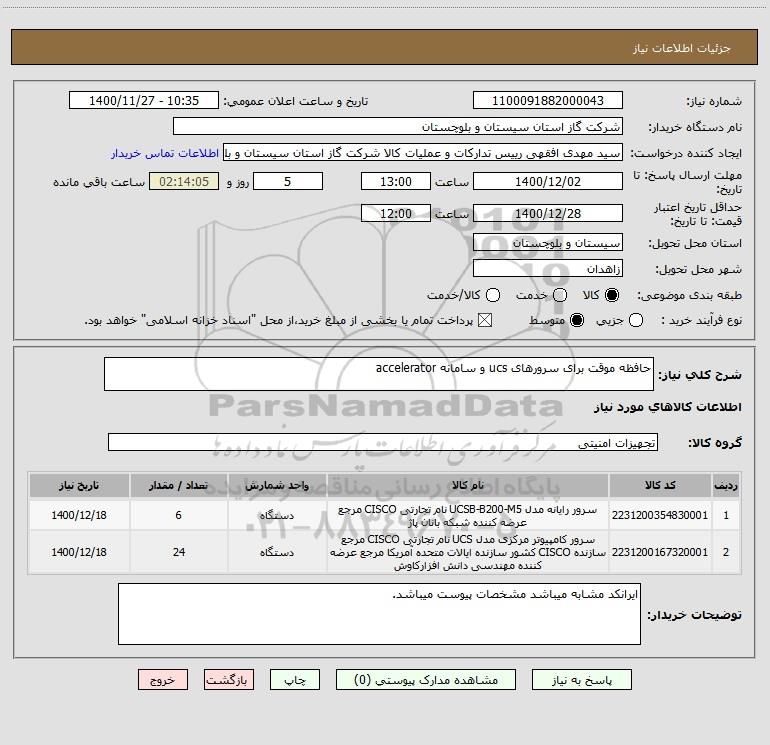Click the remaining days field showing 5
The width and height of the screenshot is (770, 745).
(288, 181)
